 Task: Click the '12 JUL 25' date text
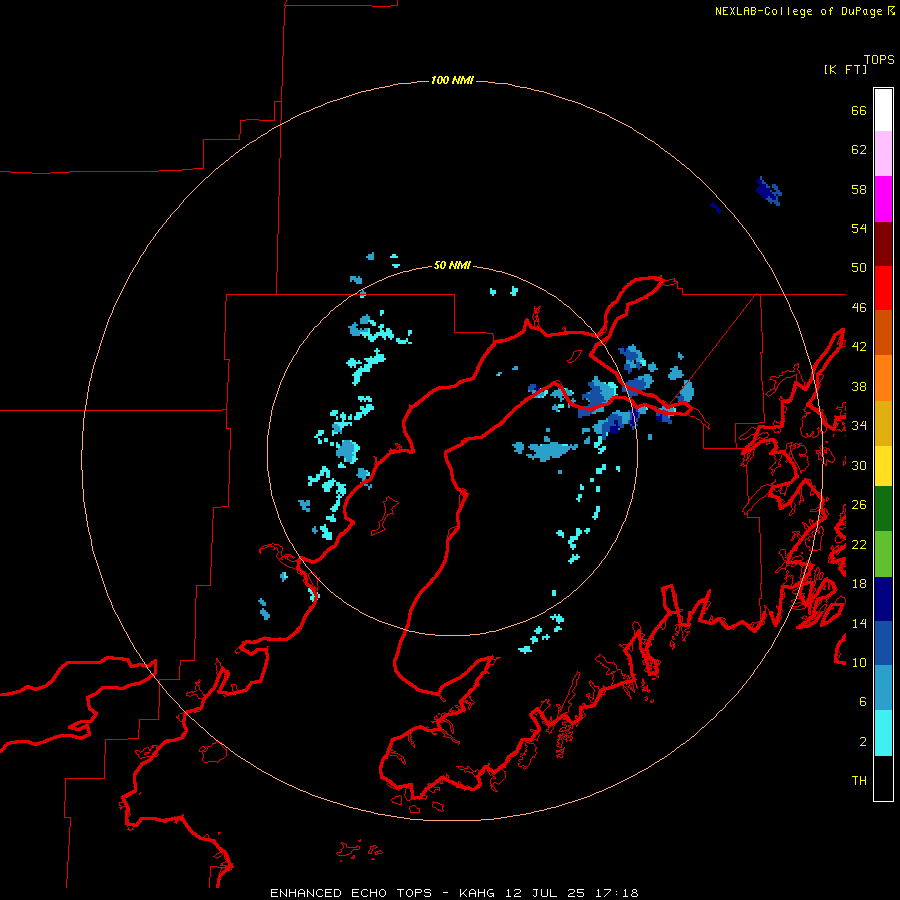tap(545, 893)
